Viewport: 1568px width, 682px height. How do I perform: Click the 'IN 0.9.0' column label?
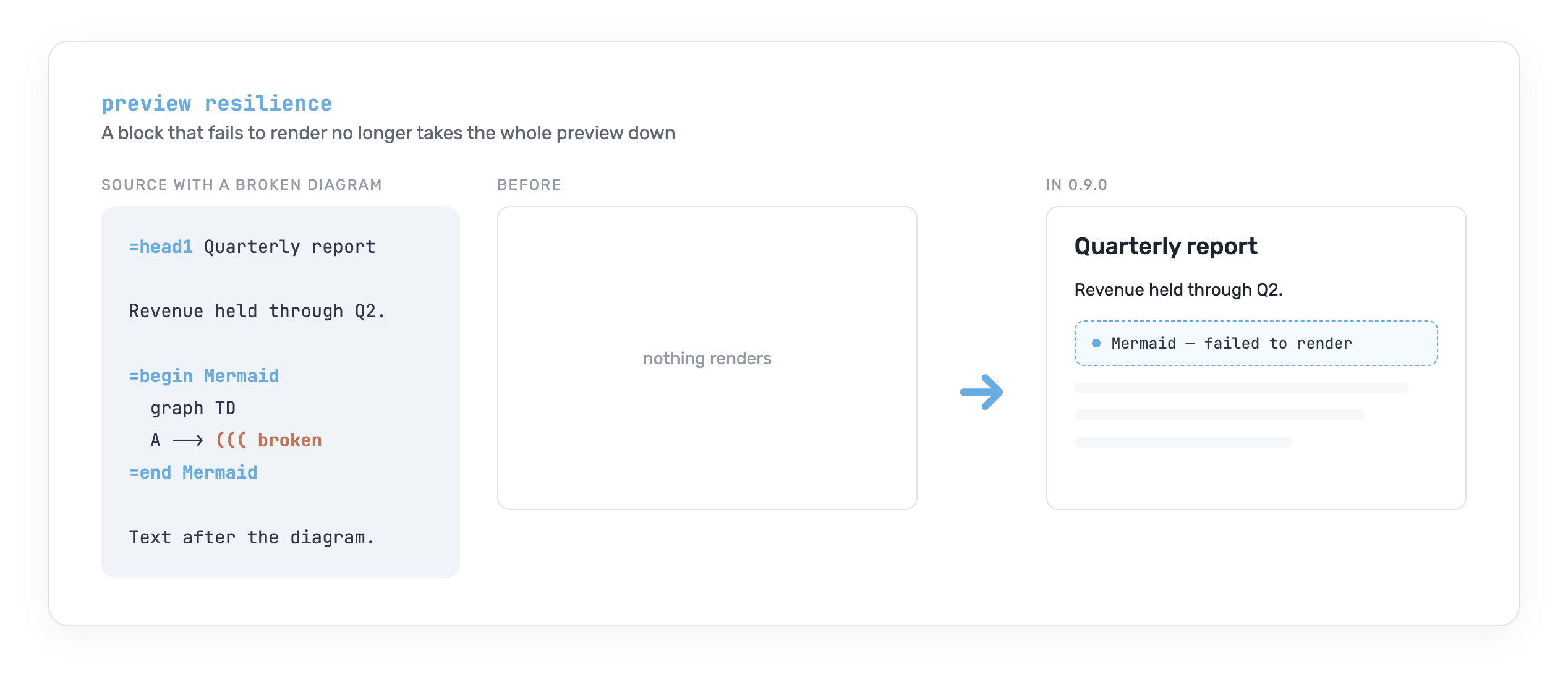coord(1076,185)
